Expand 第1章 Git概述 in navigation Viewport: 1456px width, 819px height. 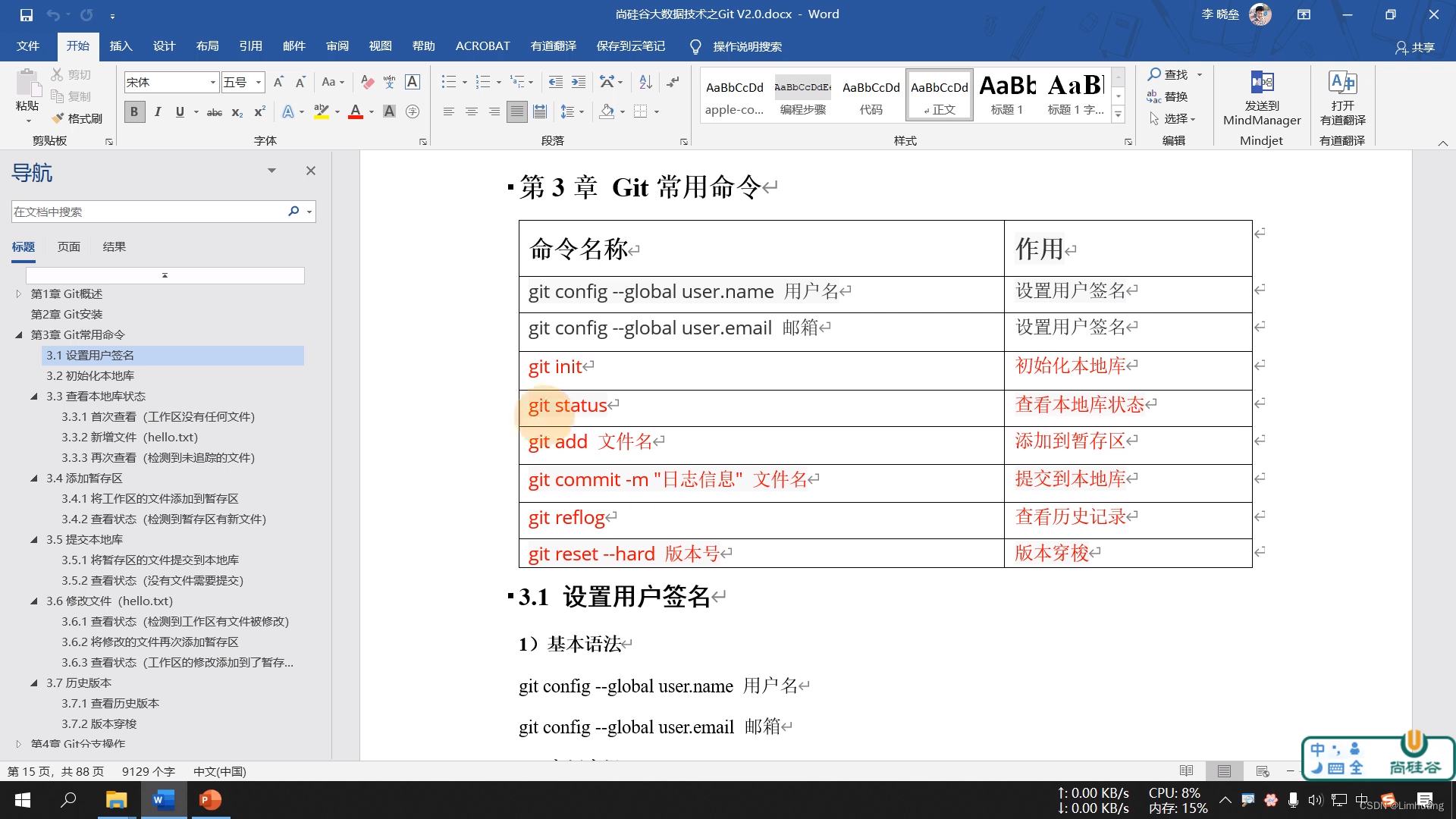point(19,293)
